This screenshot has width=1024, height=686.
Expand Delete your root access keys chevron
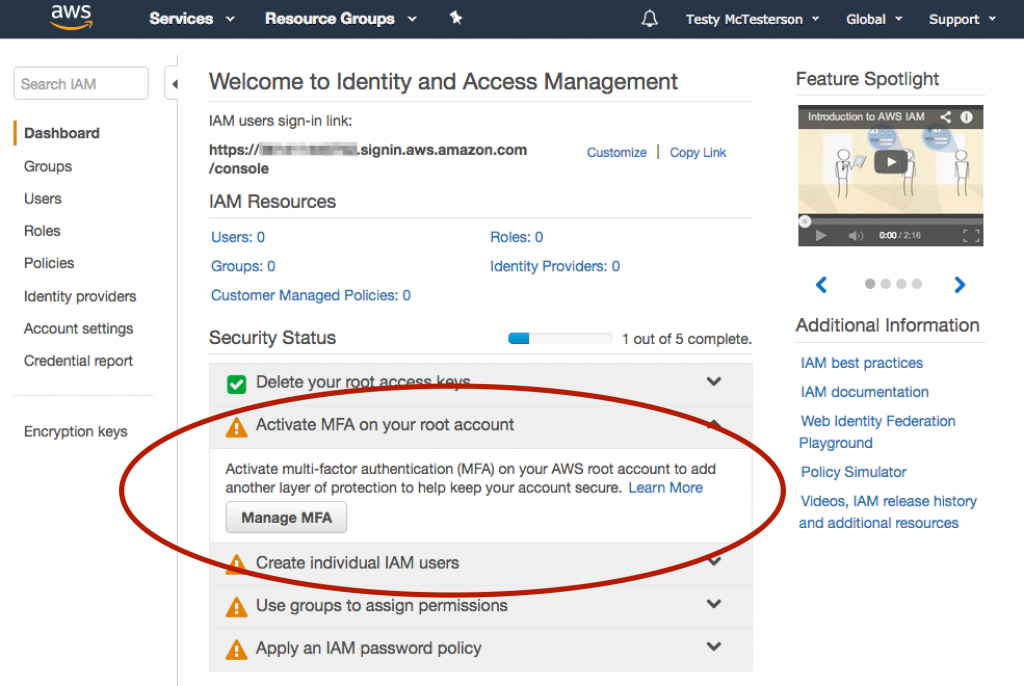[714, 381]
